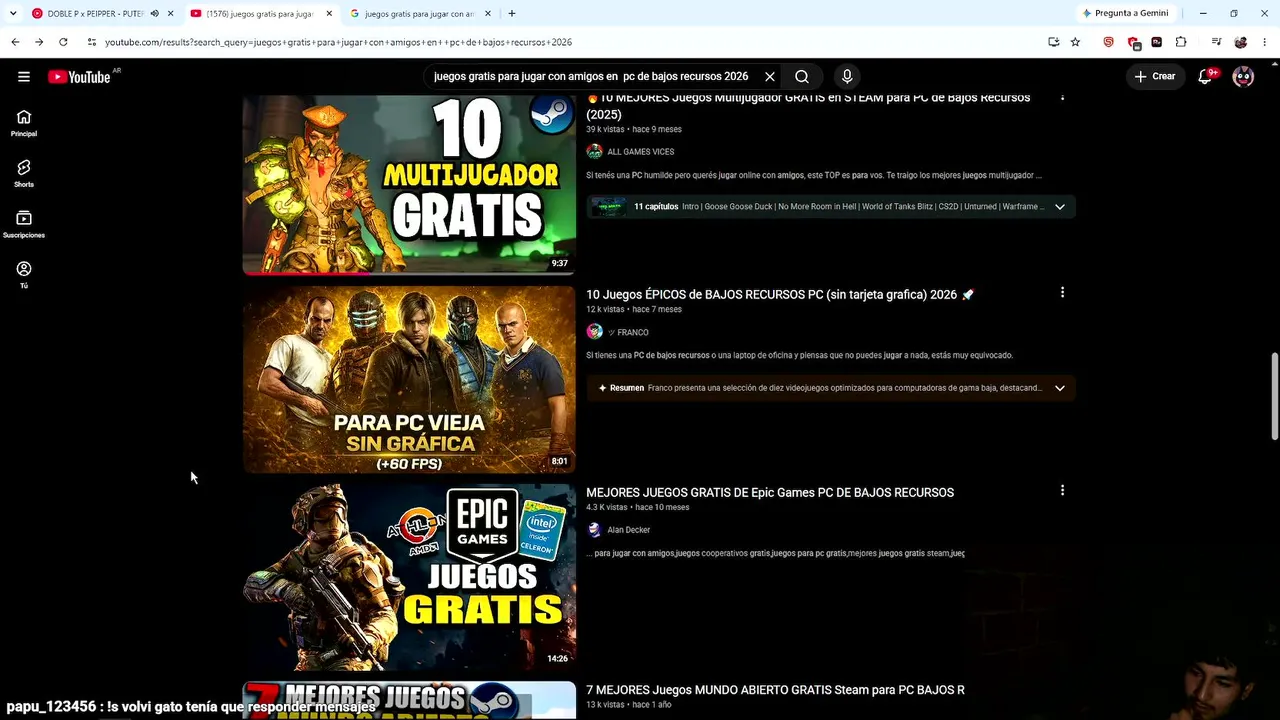Go to YouTube home via the logo
This screenshot has height=720, width=1280.
tap(79, 77)
